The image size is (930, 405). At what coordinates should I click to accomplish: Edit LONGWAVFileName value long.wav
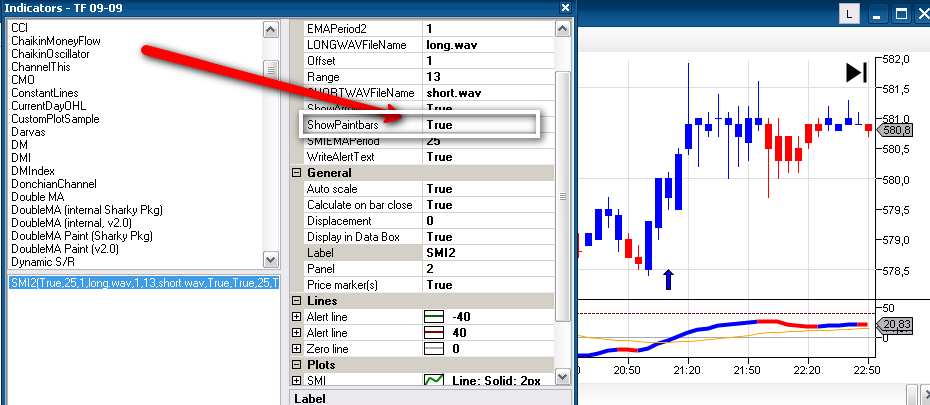tap(488, 44)
